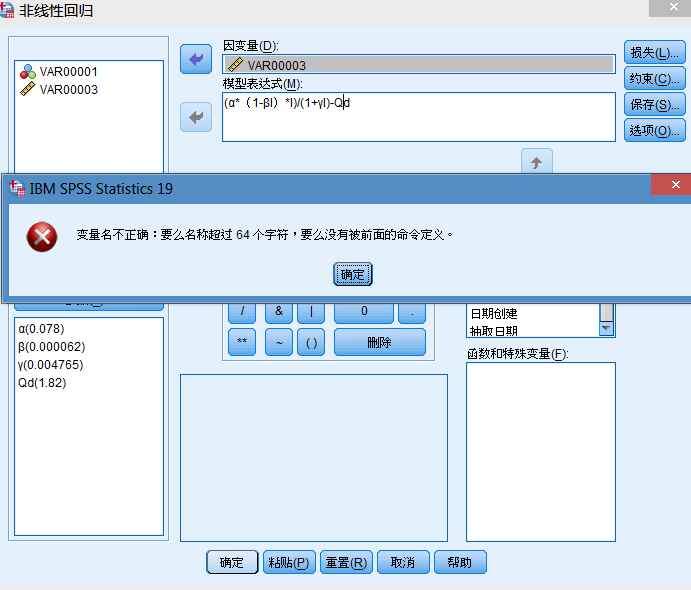
Task: Click the Cancel (取消) button
Action: pos(403,562)
